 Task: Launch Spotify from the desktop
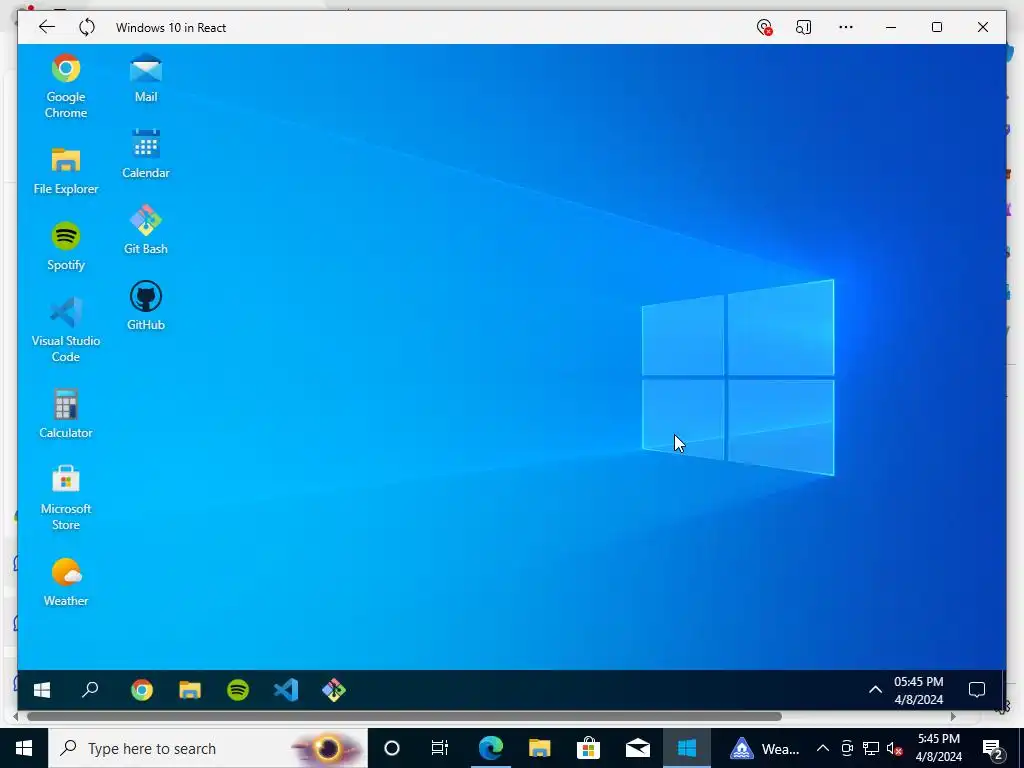click(x=65, y=246)
